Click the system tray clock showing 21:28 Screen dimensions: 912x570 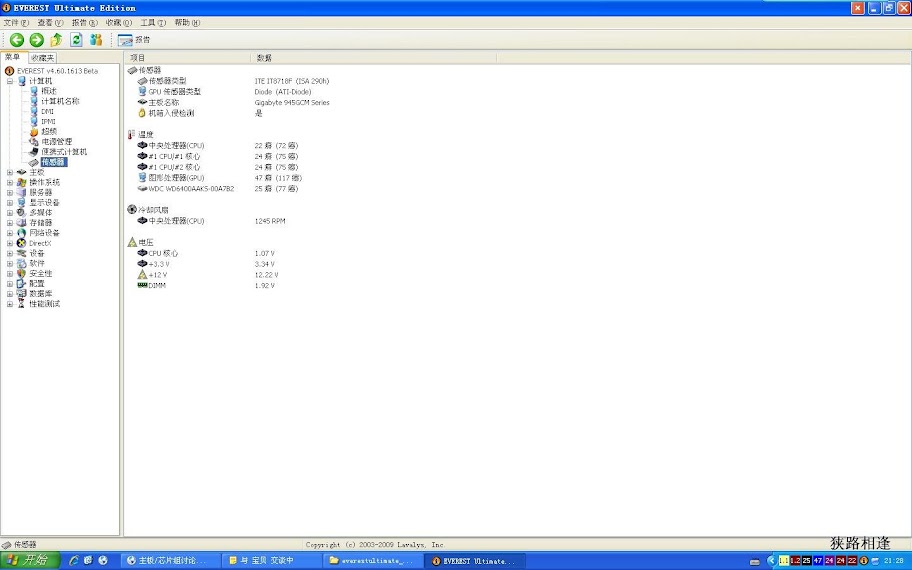point(893,561)
